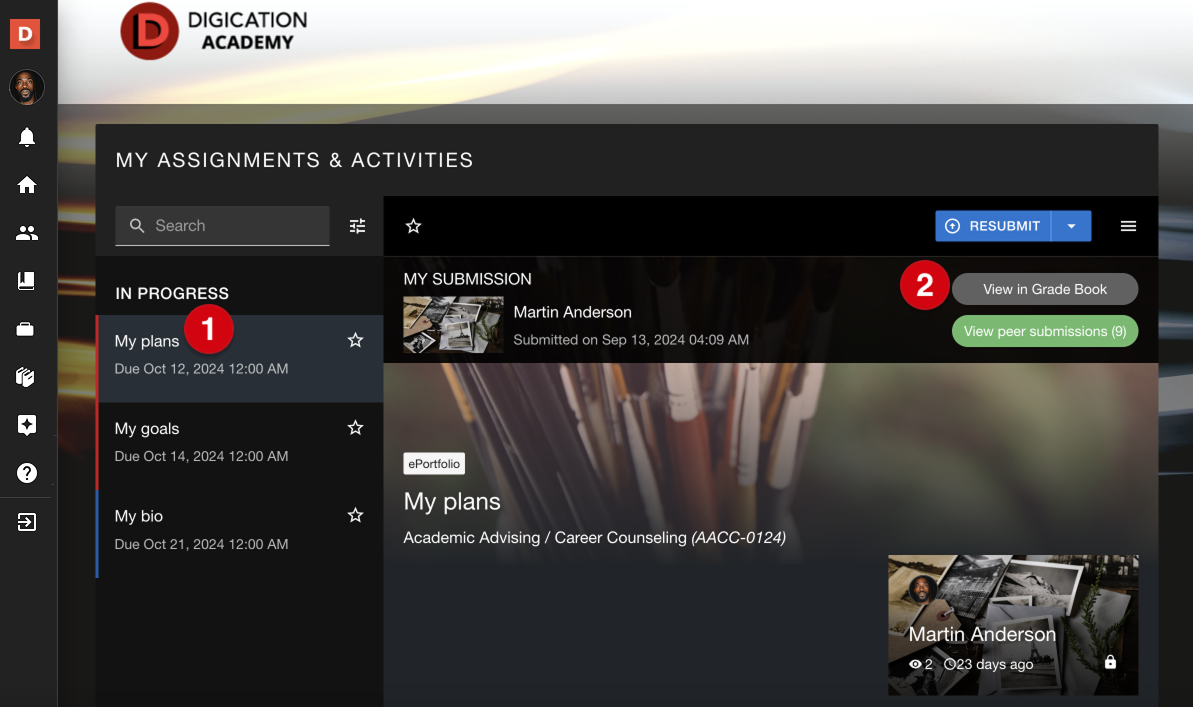Click the View in Grade Book button
This screenshot has width=1193, height=707.
pos(1045,289)
